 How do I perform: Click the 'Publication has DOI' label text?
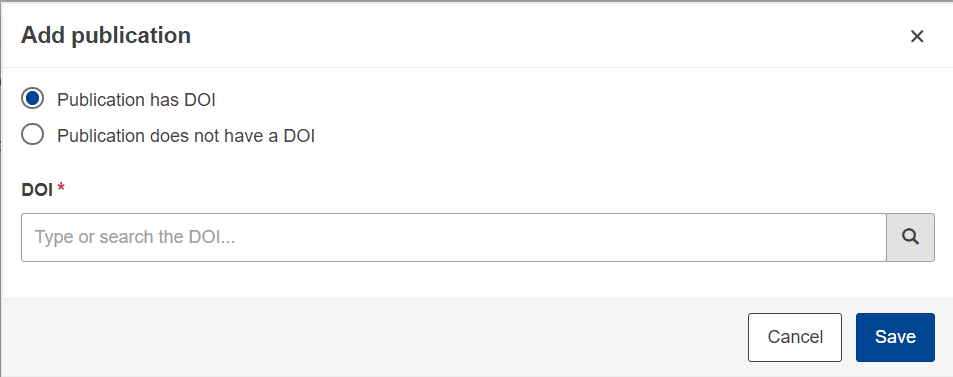tap(136, 100)
